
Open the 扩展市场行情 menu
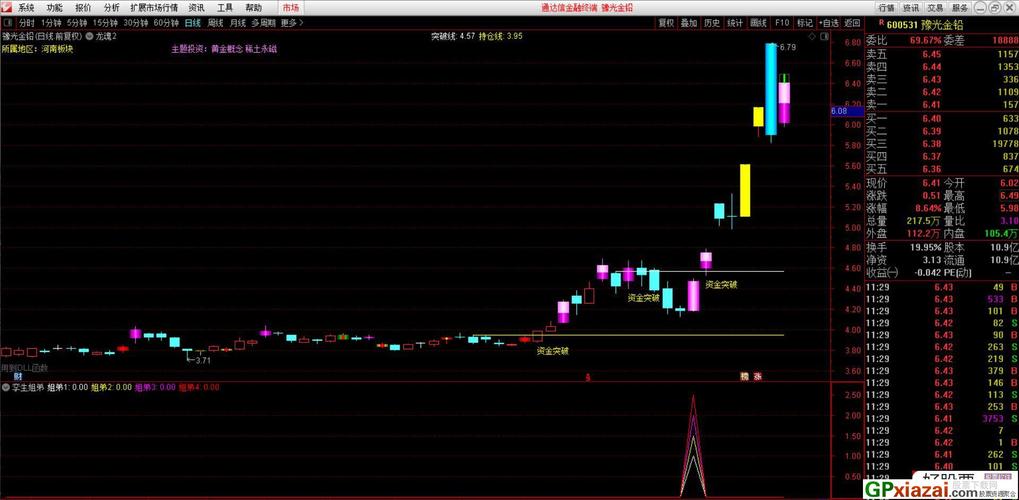[x=154, y=8]
